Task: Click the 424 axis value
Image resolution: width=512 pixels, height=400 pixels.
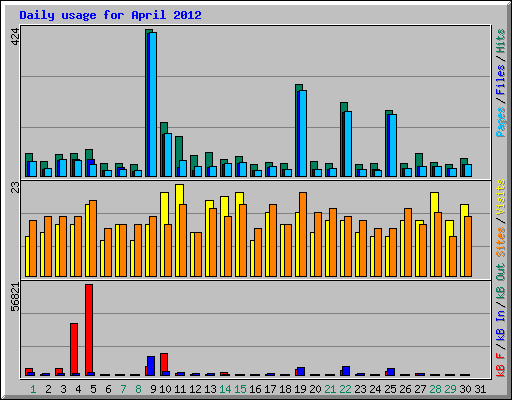Action: coord(15,37)
